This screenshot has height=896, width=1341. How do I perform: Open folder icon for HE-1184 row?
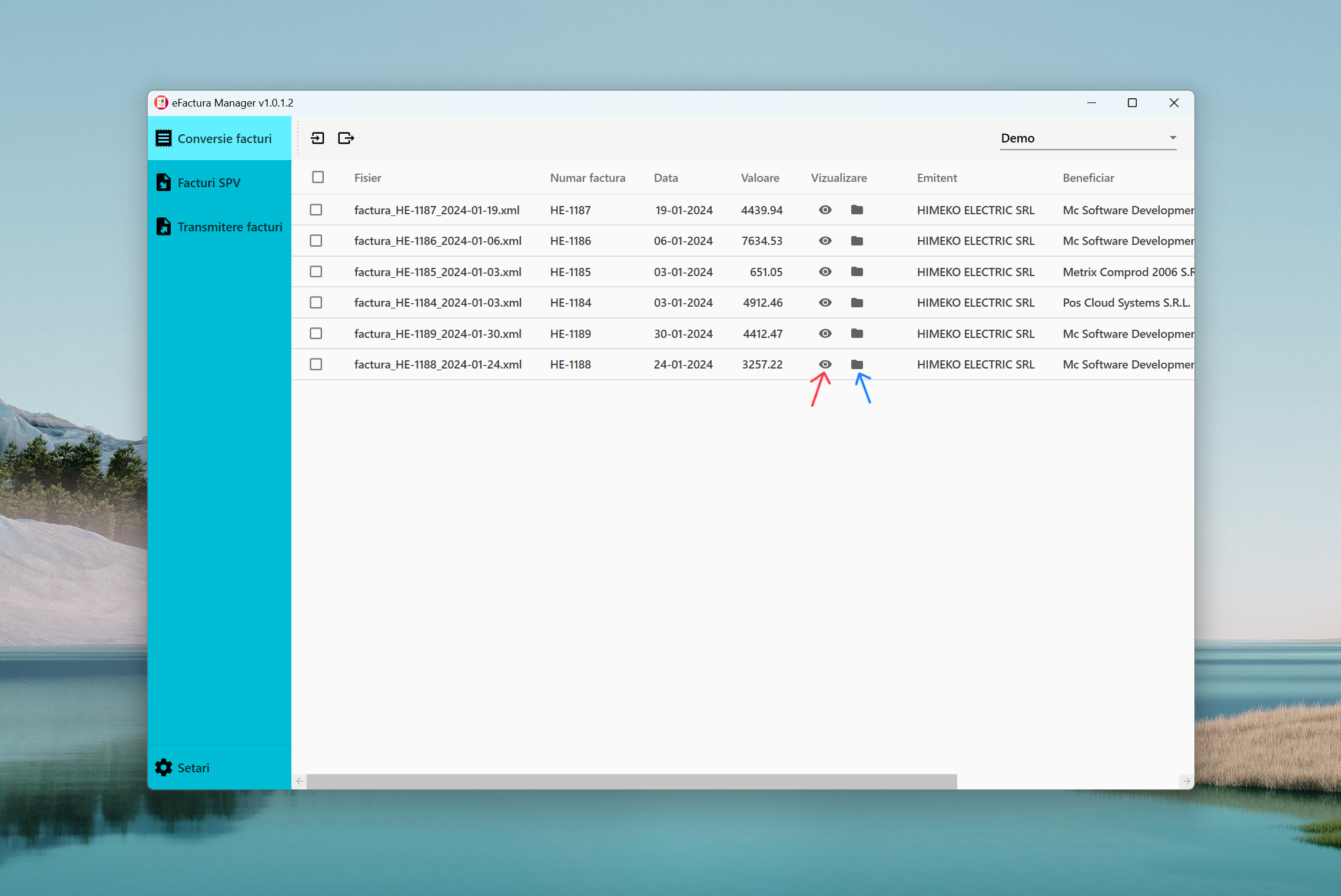tap(857, 303)
